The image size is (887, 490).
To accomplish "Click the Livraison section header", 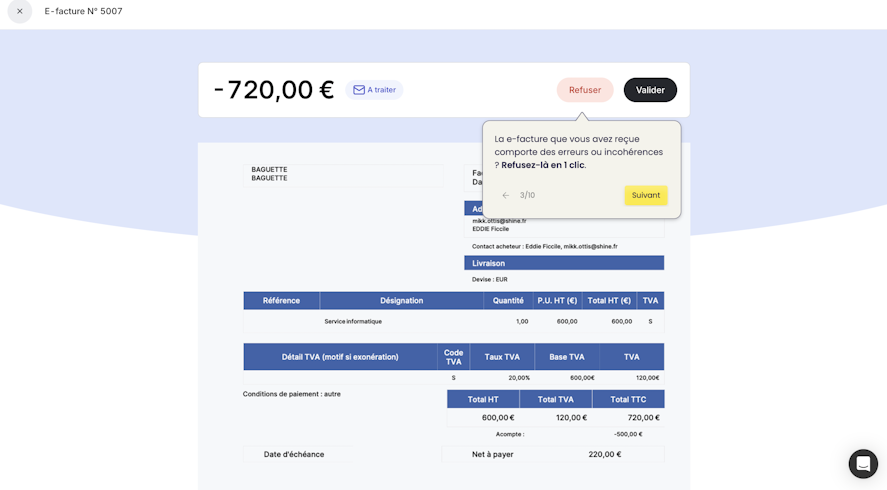I will (x=564, y=263).
